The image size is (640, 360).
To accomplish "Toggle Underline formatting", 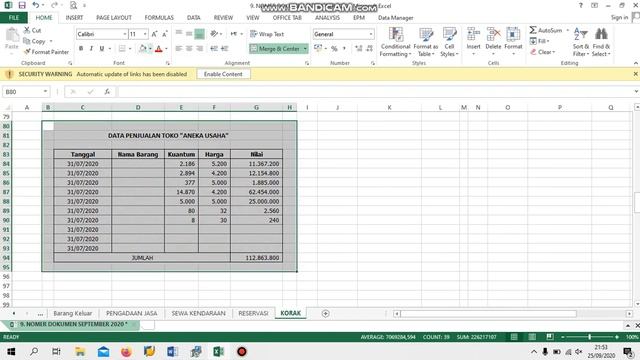I will pyautogui.click(x=102, y=49).
